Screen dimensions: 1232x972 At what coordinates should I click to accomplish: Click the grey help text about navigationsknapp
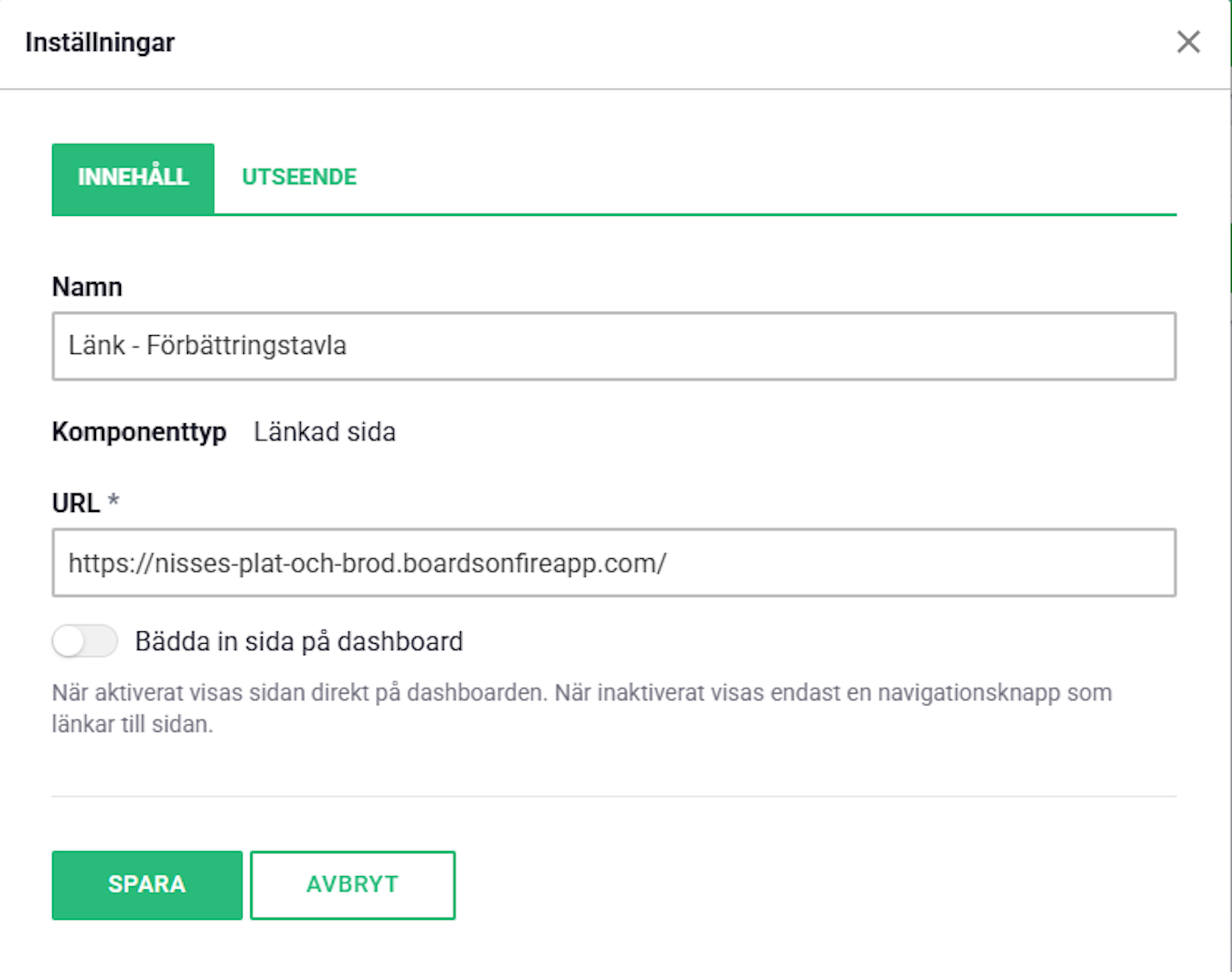pos(582,708)
